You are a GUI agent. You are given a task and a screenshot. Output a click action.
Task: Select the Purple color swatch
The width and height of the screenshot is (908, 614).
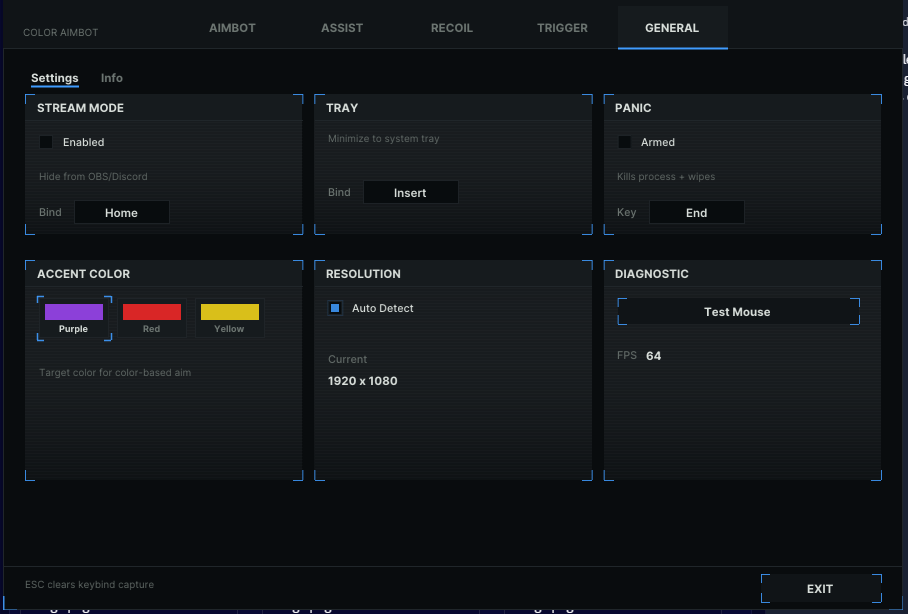[74, 318]
